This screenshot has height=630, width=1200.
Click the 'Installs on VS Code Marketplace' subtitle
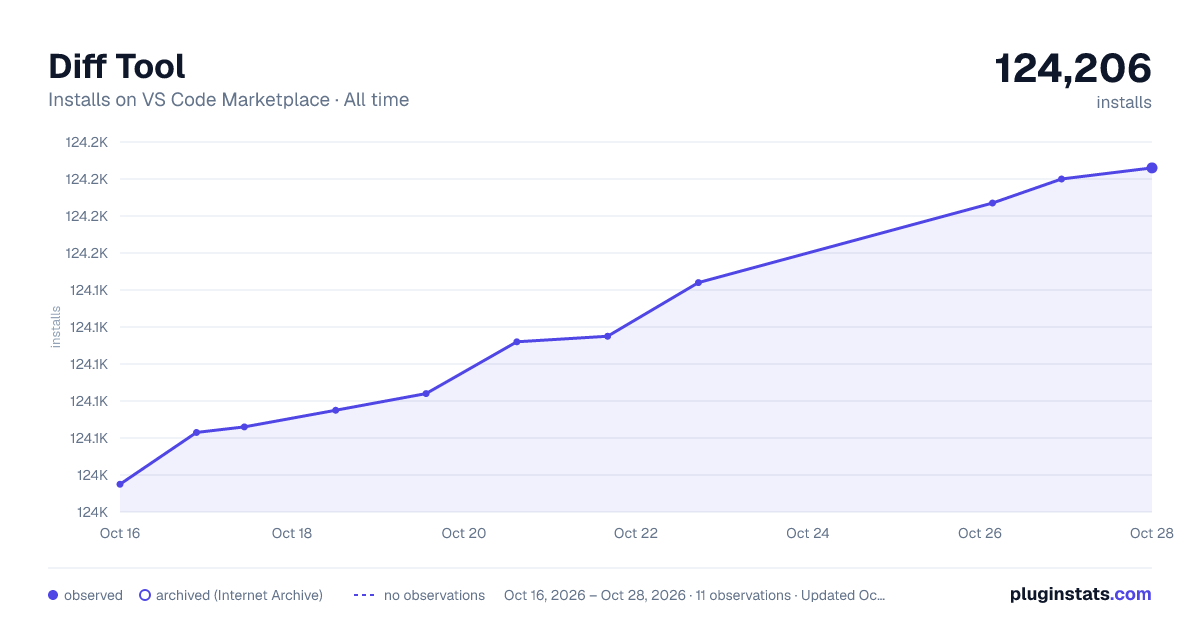coord(189,100)
